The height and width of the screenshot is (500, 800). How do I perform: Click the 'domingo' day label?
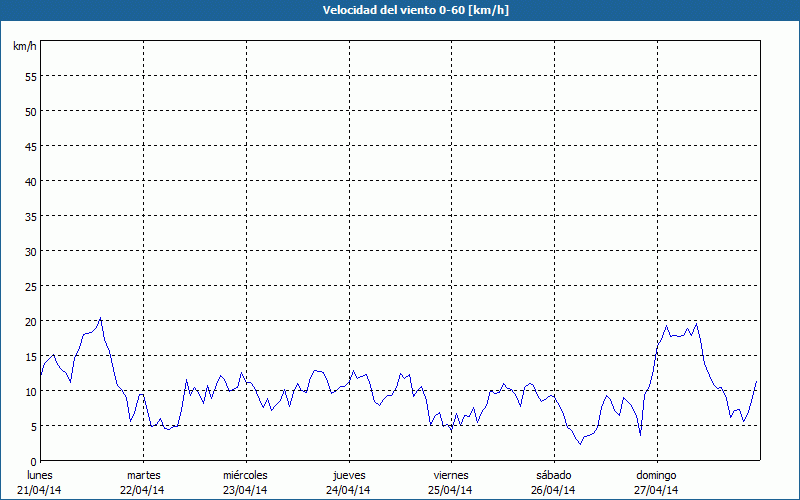[657, 474]
